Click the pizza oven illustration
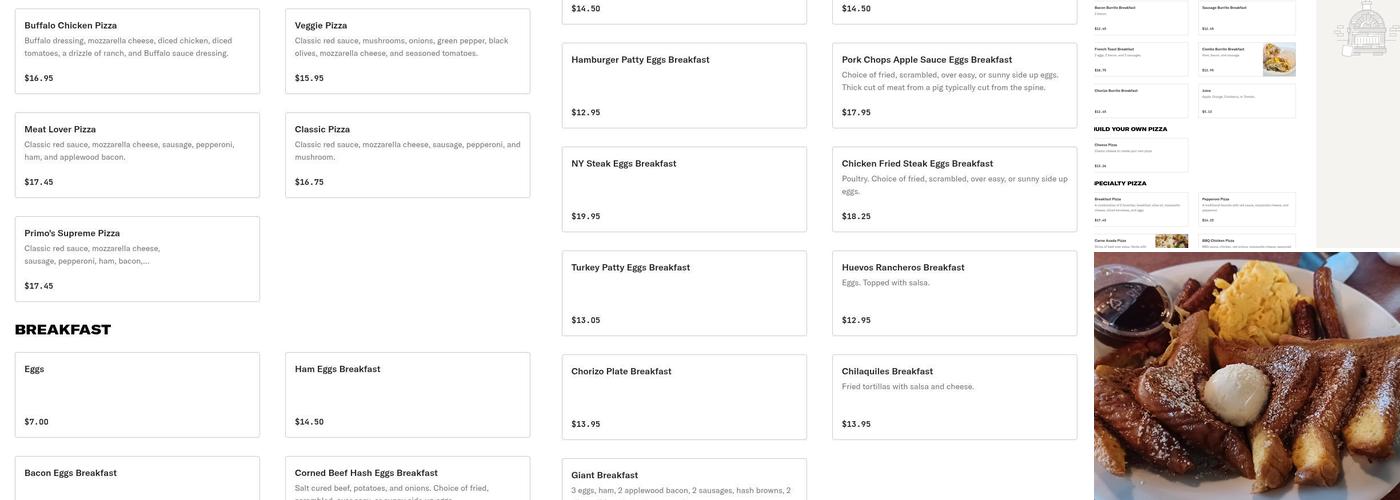 1365,28
